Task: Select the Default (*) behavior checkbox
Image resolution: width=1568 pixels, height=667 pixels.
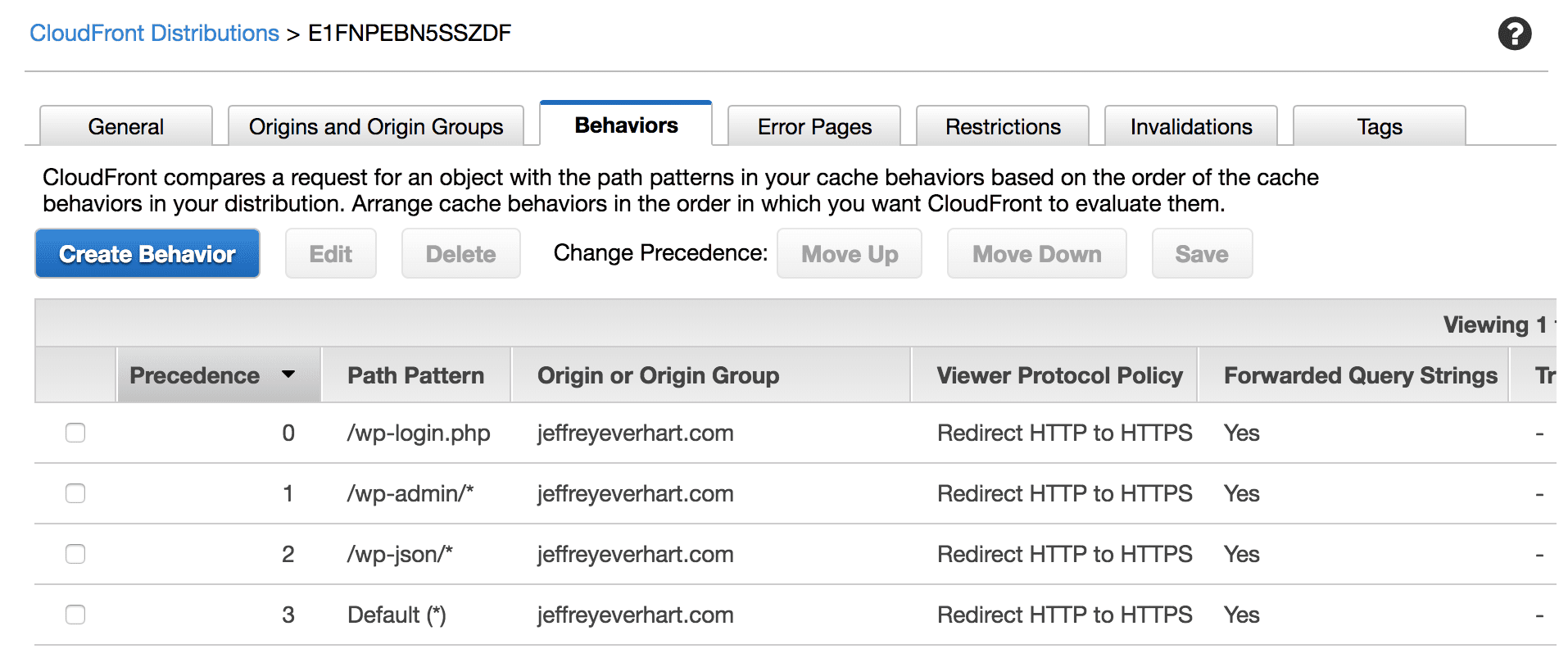Action: pos(75,614)
